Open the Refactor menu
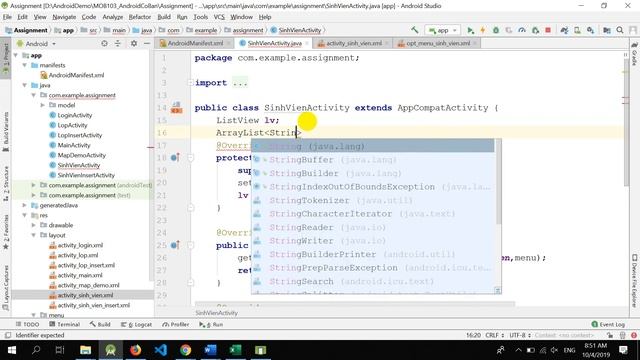This screenshot has width=640, height=360. point(140,17)
